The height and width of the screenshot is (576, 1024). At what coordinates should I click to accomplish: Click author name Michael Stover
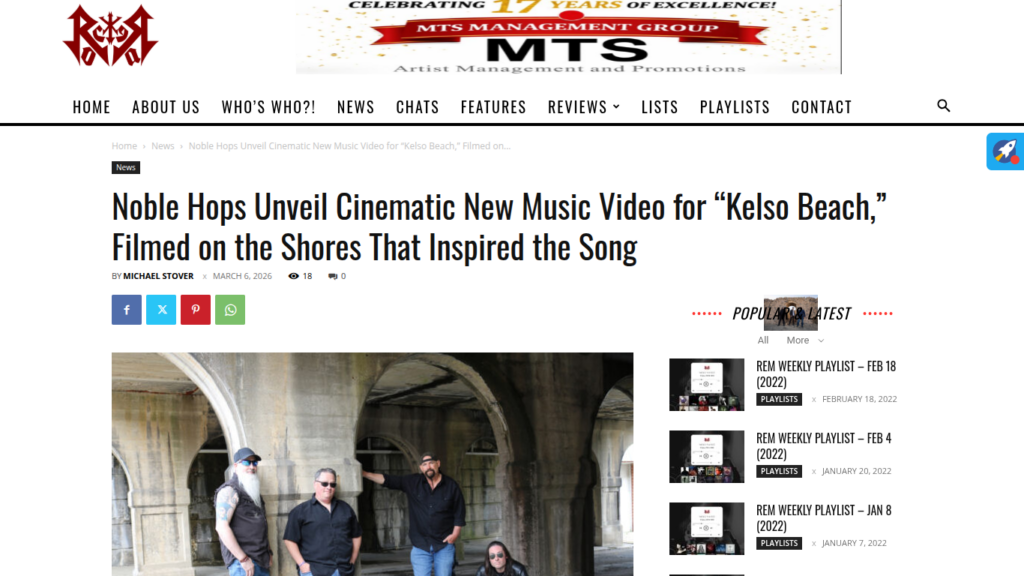click(159, 276)
